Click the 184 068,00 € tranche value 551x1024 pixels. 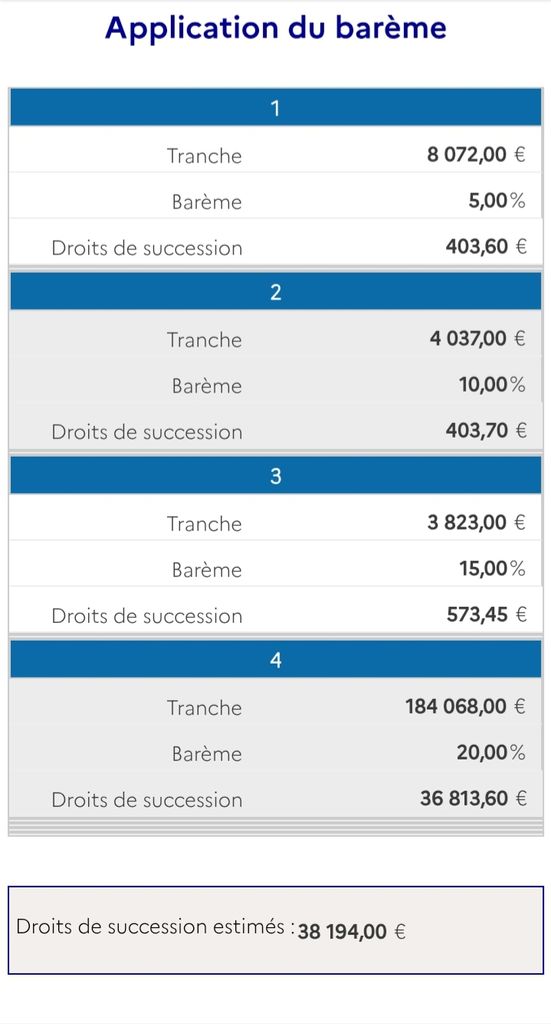[465, 707]
